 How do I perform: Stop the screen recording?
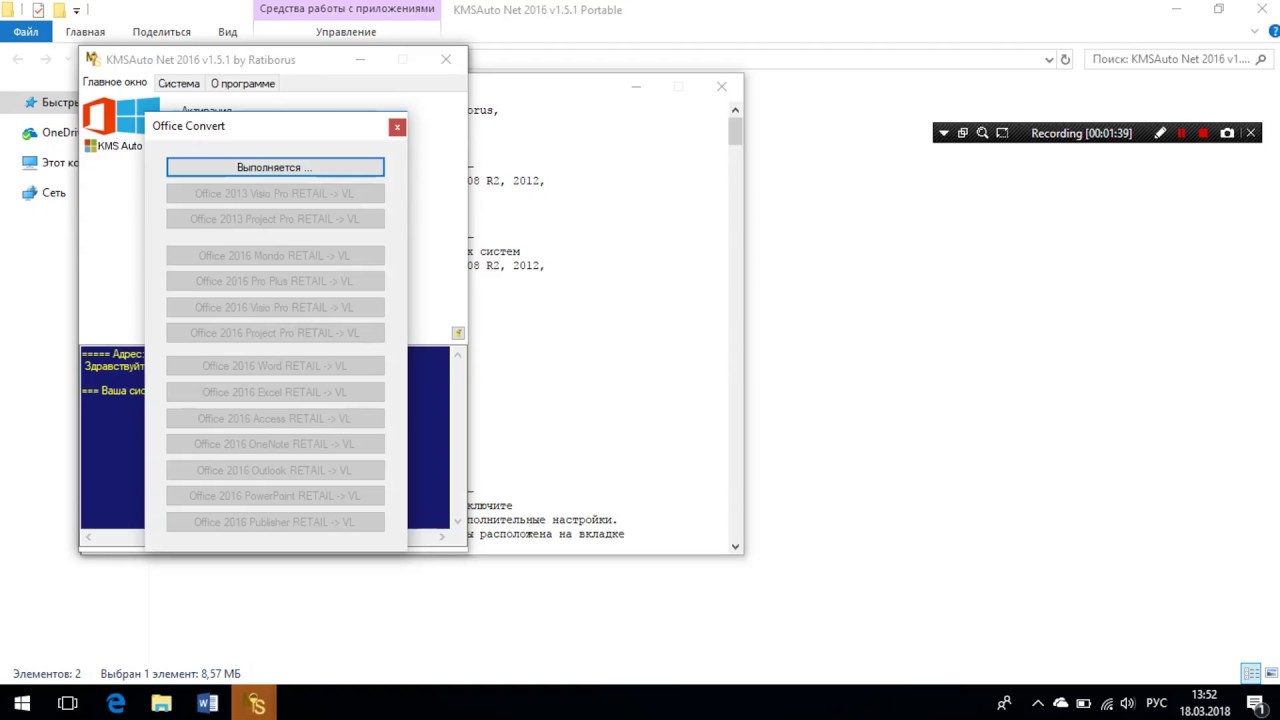coord(1203,133)
